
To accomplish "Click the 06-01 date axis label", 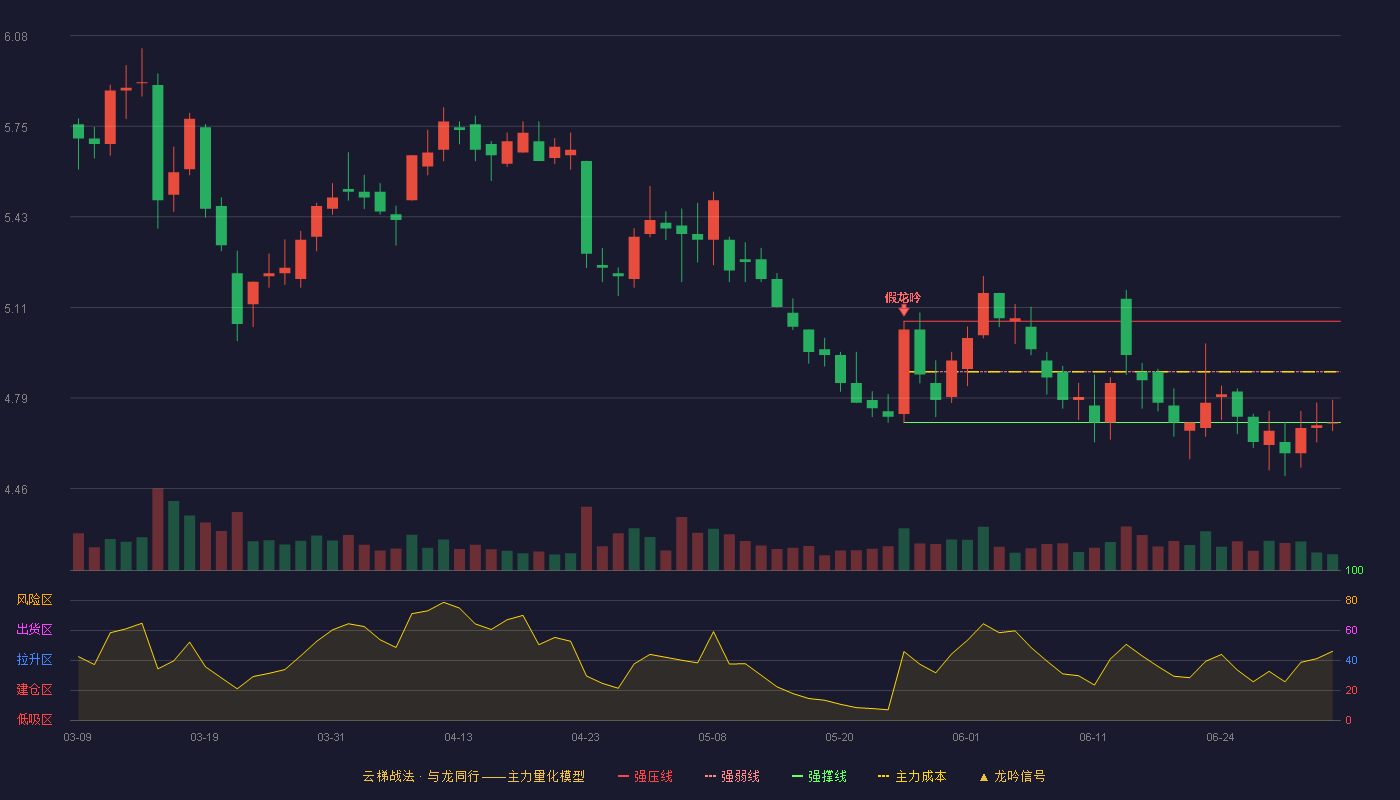I will point(966,737).
